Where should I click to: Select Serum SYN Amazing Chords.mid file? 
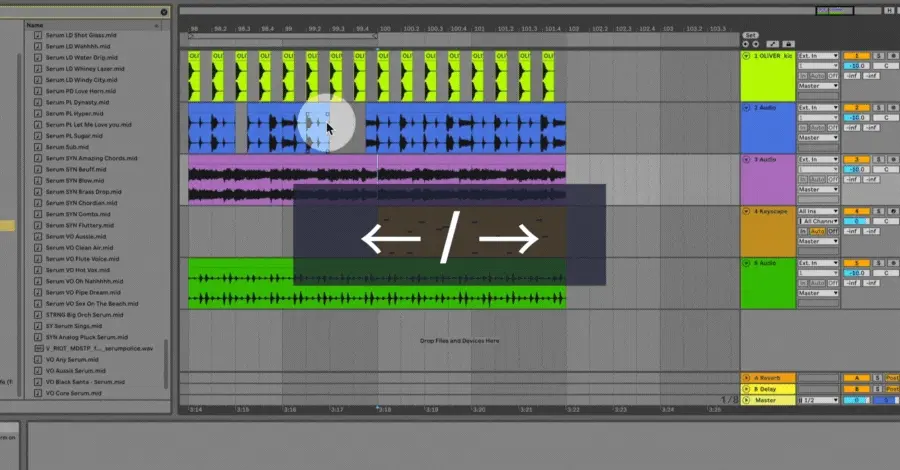(91, 158)
